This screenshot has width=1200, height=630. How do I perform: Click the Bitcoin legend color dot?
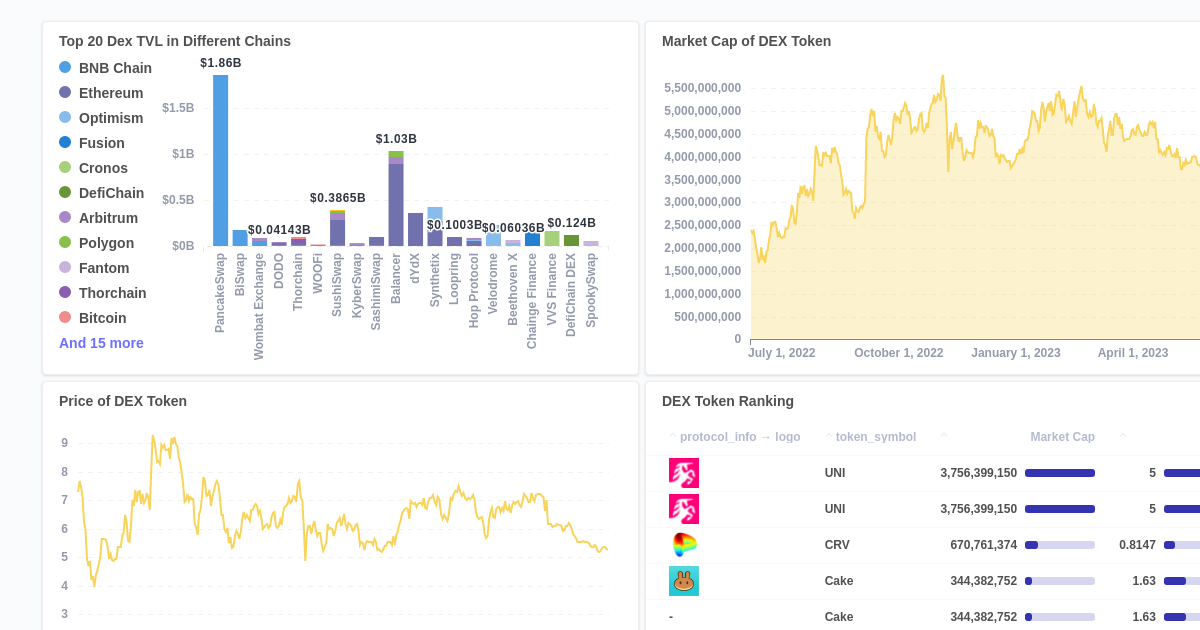[66, 317]
